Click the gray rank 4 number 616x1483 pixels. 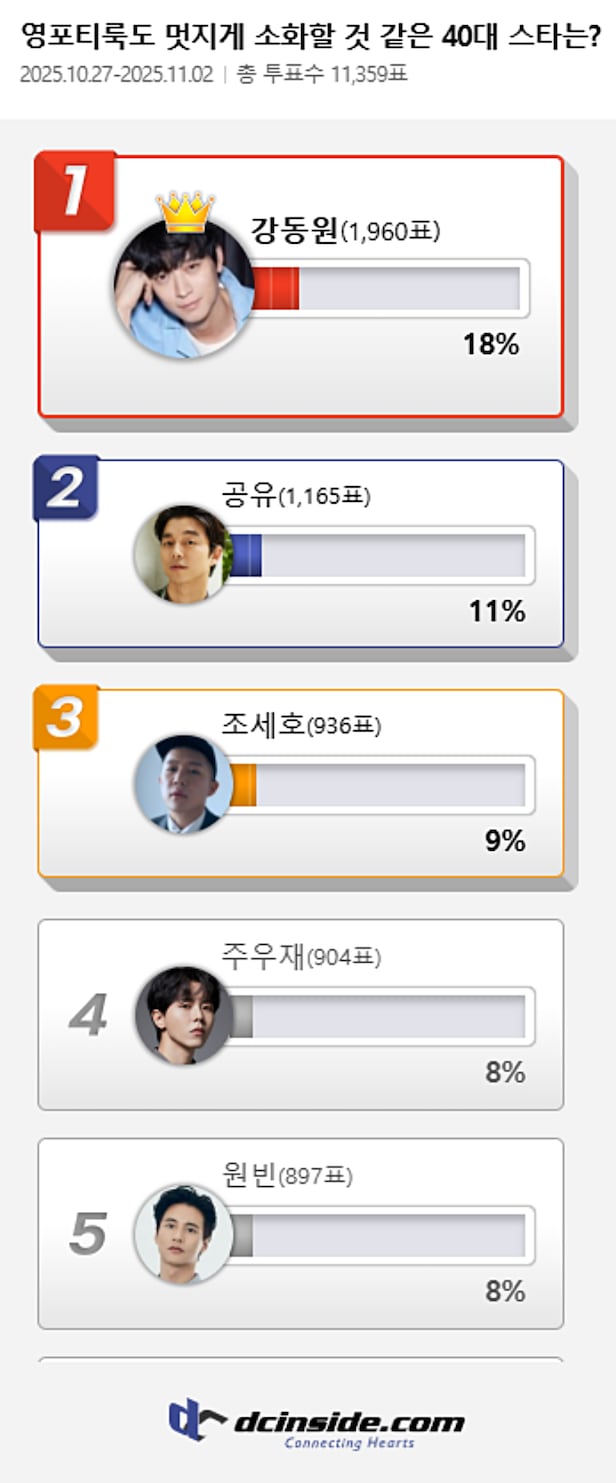click(x=88, y=1016)
